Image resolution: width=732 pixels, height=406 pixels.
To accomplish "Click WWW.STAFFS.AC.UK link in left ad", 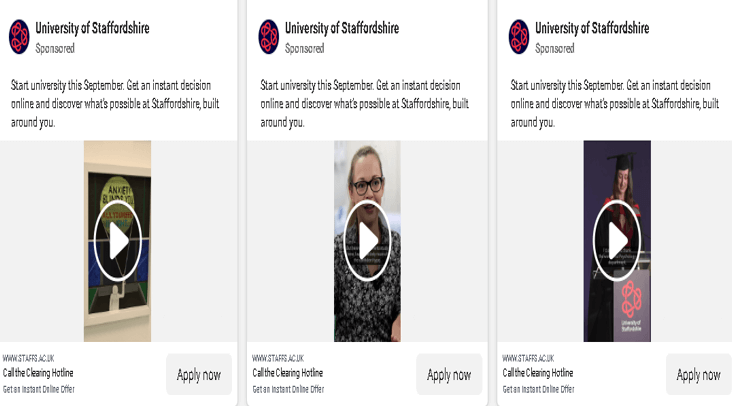I will point(28,358).
